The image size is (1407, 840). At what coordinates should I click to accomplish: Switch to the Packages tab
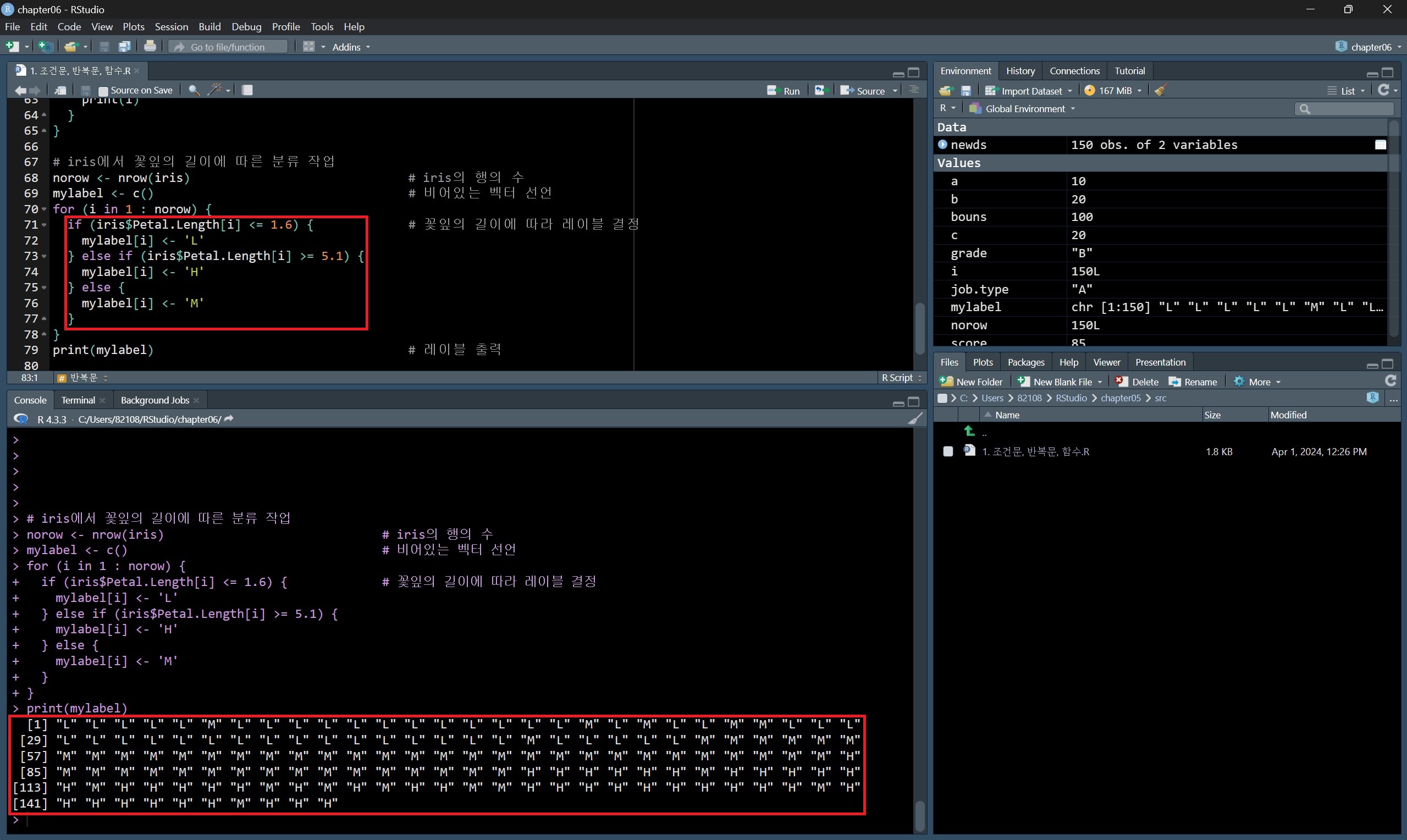1025,362
